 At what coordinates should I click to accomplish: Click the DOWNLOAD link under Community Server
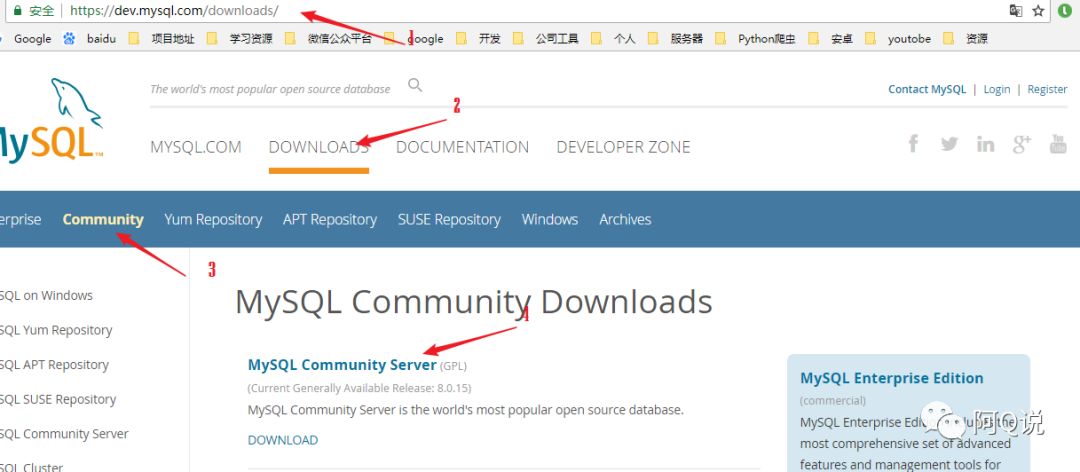(x=283, y=440)
